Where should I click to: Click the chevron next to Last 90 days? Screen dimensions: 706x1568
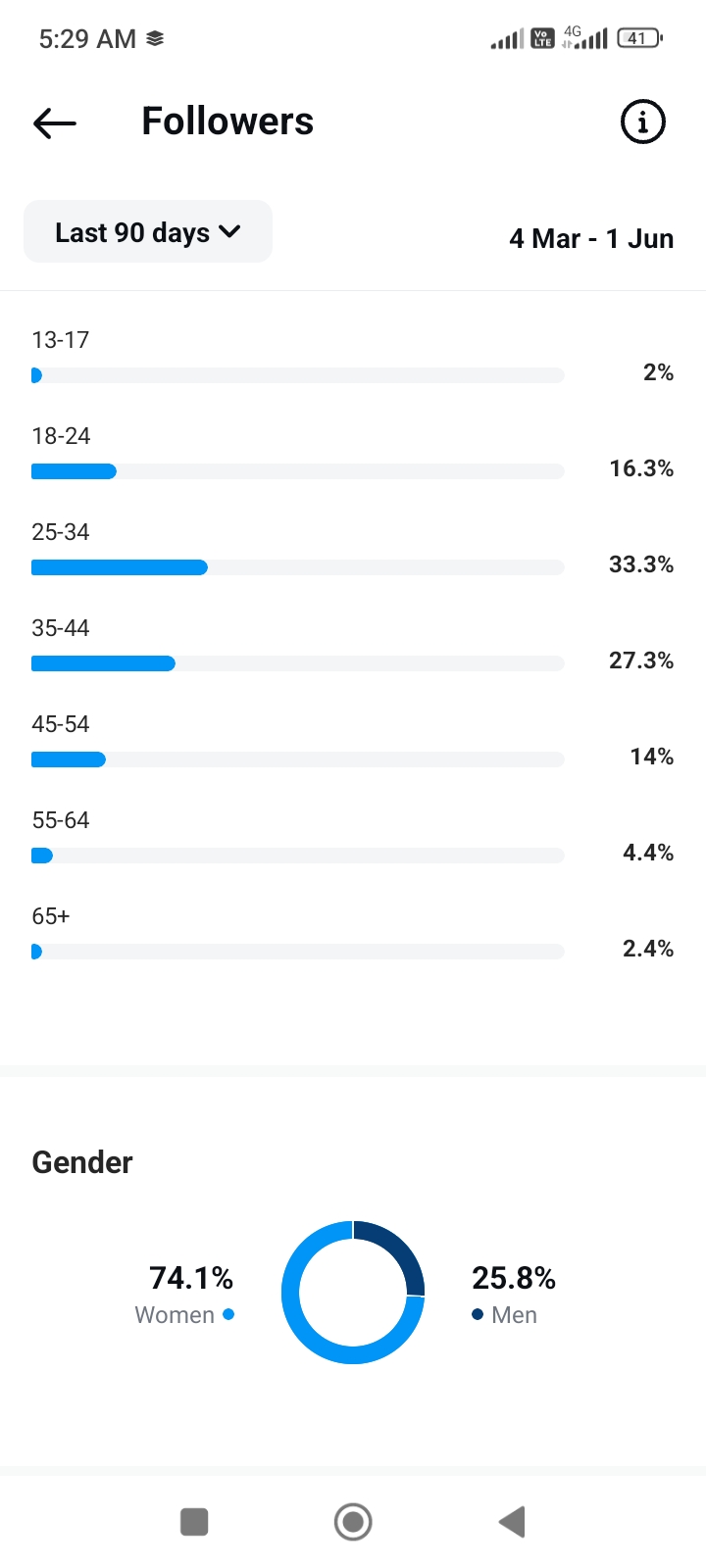pyautogui.click(x=229, y=232)
